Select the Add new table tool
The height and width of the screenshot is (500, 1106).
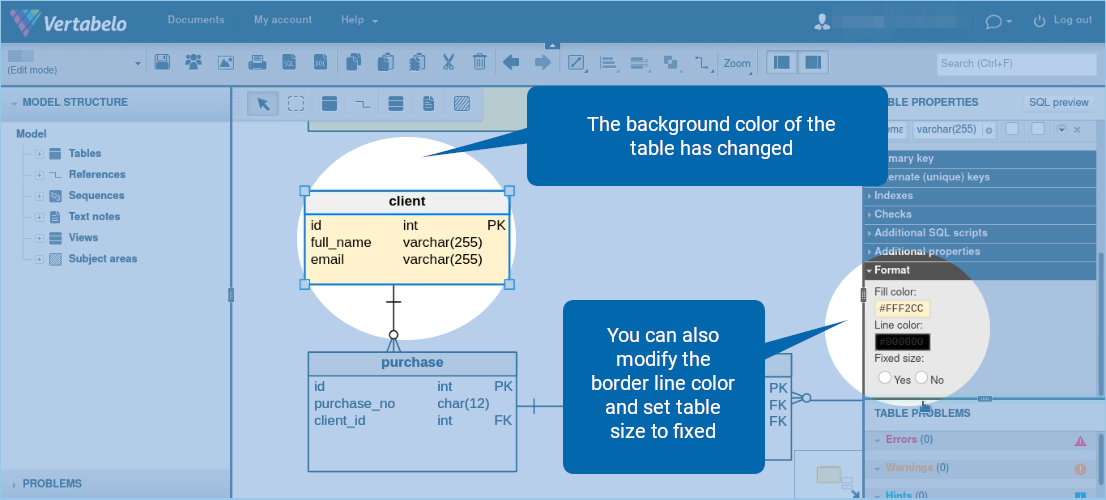[329, 104]
